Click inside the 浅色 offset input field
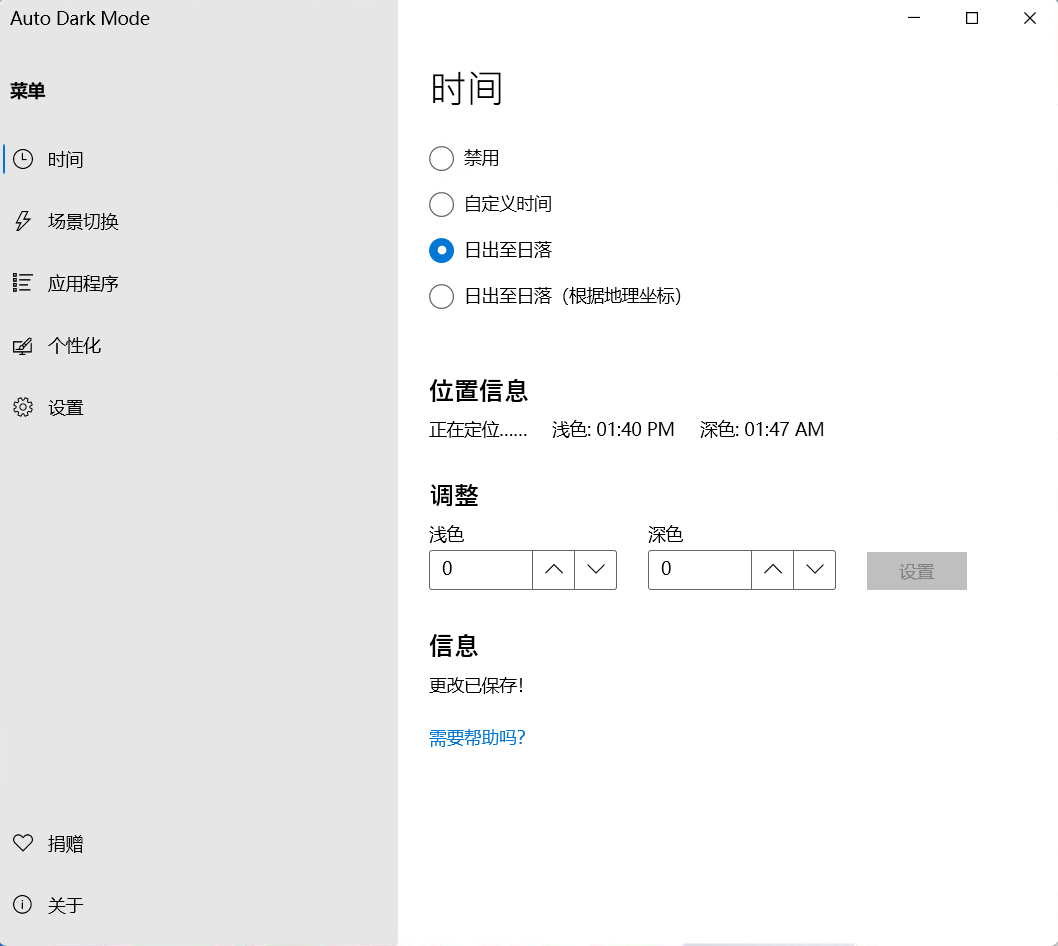This screenshot has height=946, width=1058. click(480, 570)
